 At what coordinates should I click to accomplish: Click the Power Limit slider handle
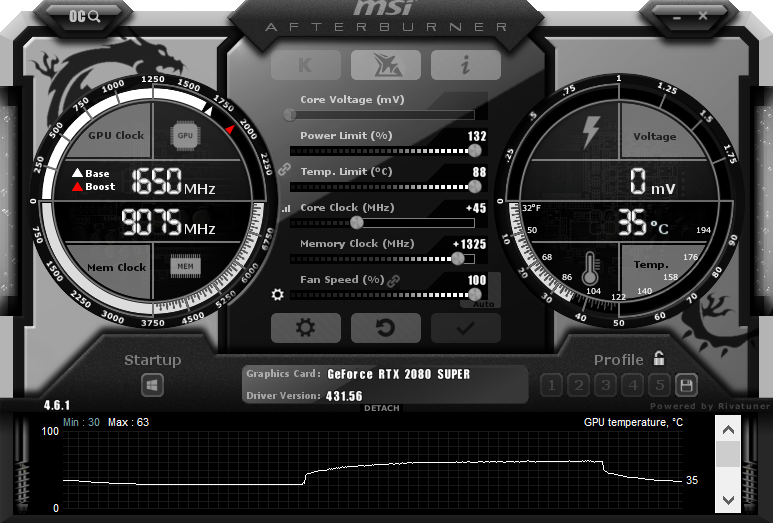pyautogui.click(x=475, y=151)
